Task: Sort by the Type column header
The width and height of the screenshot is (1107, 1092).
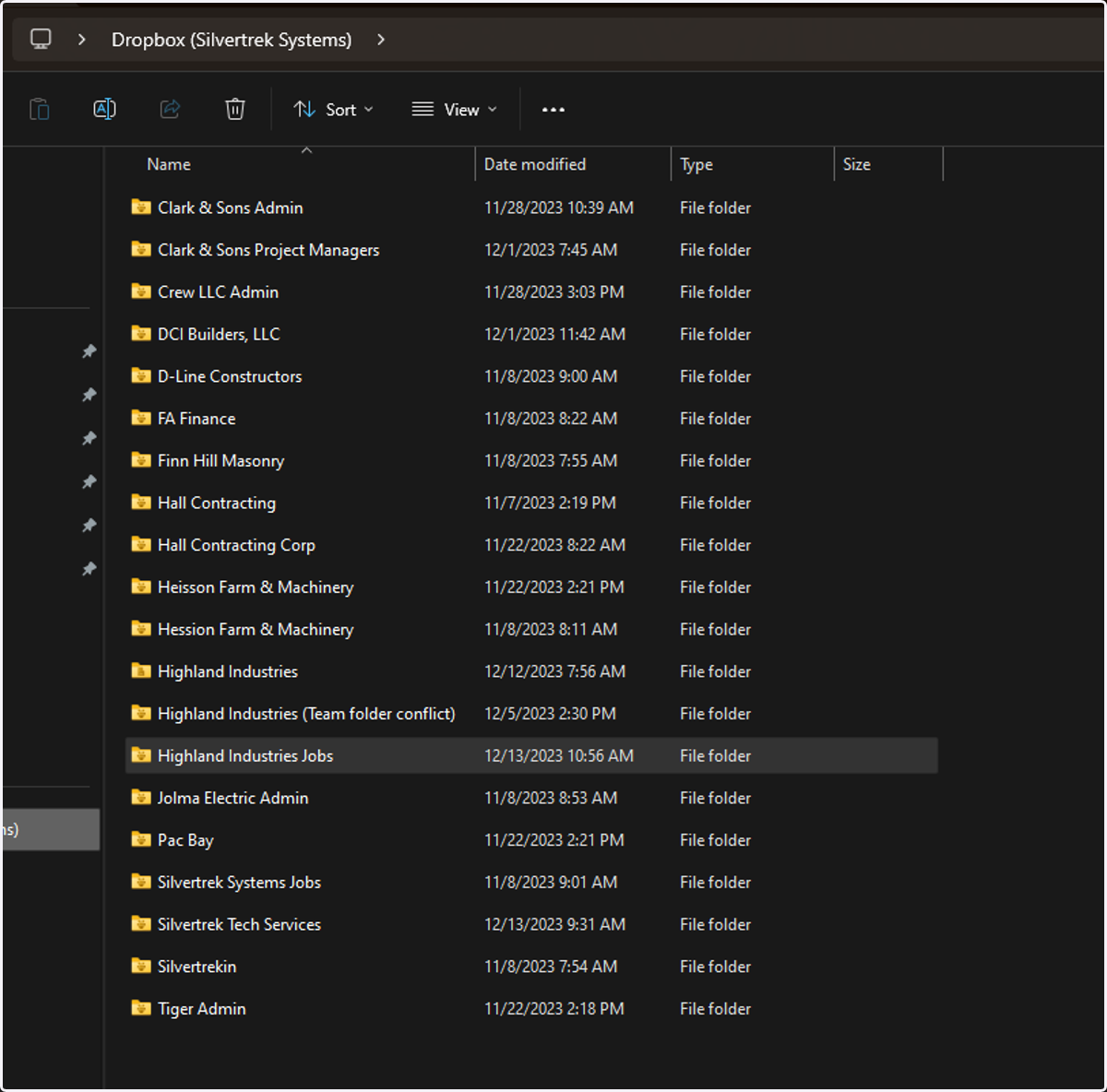Action: pos(696,164)
